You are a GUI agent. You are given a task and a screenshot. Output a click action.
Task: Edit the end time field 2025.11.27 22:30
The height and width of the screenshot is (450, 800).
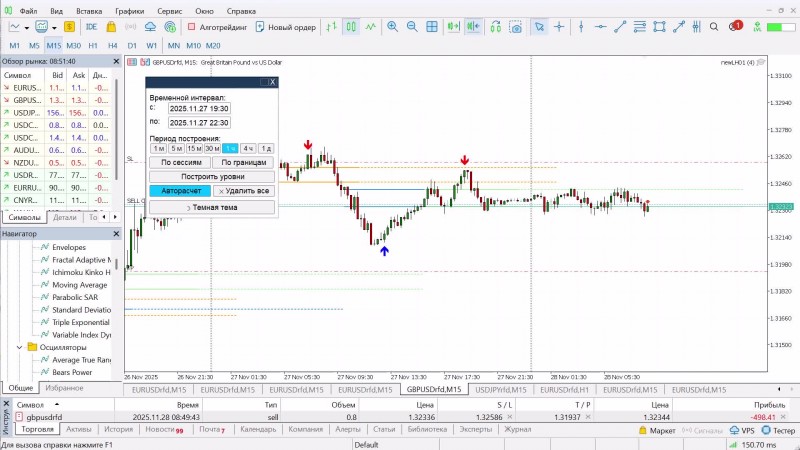click(199, 123)
